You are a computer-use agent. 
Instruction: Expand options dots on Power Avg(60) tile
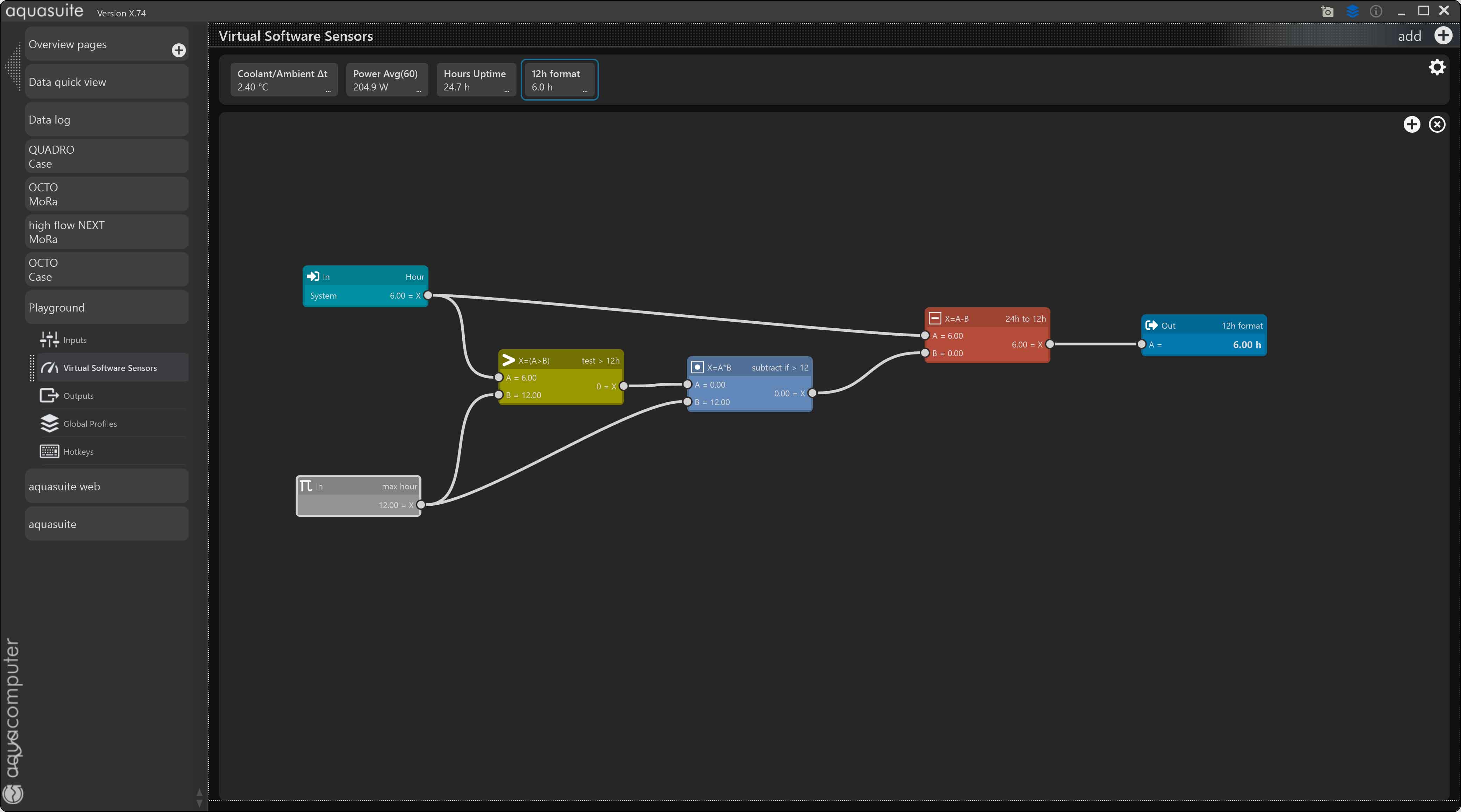(419, 91)
